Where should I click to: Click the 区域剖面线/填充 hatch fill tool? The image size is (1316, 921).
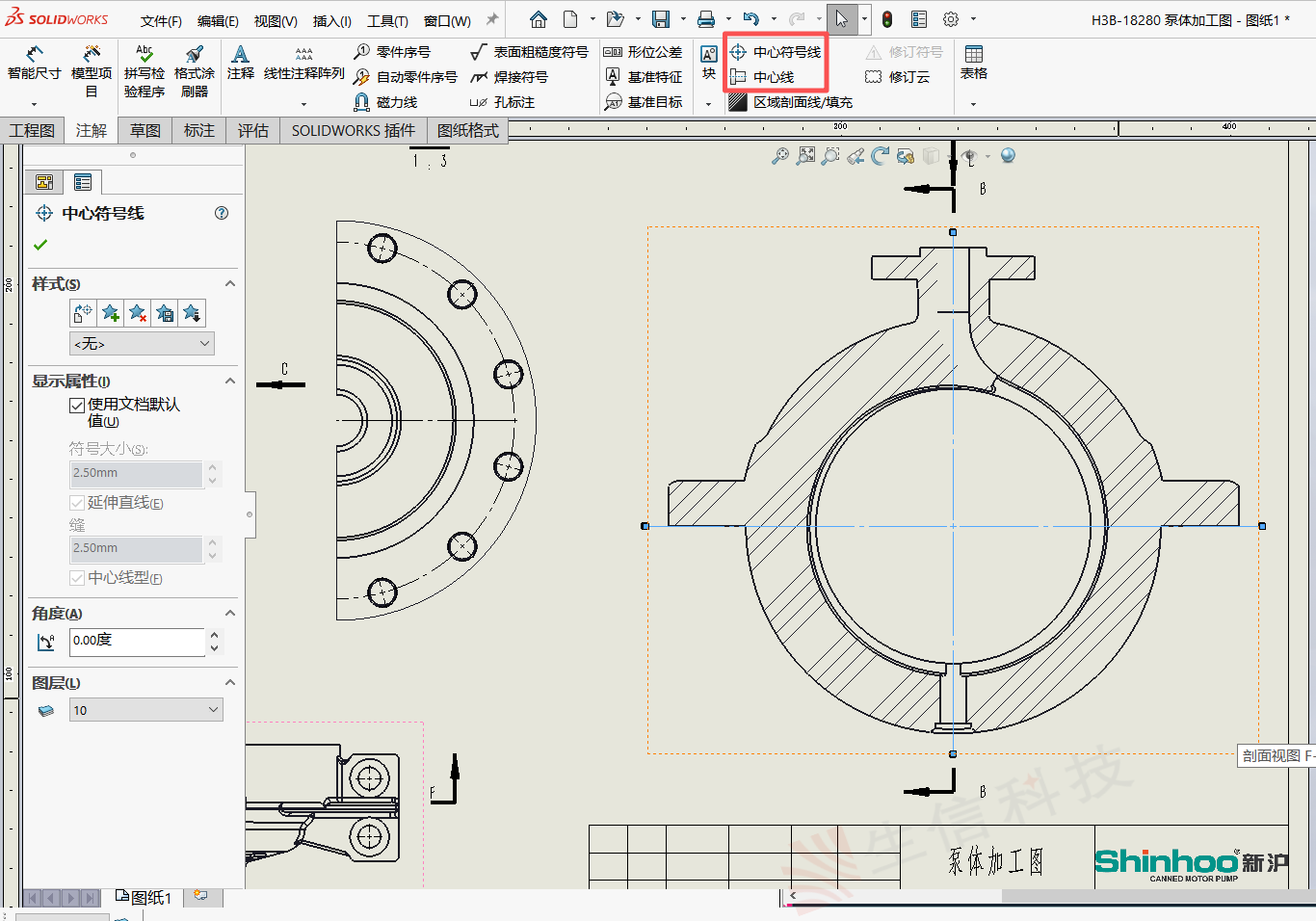pos(791,102)
